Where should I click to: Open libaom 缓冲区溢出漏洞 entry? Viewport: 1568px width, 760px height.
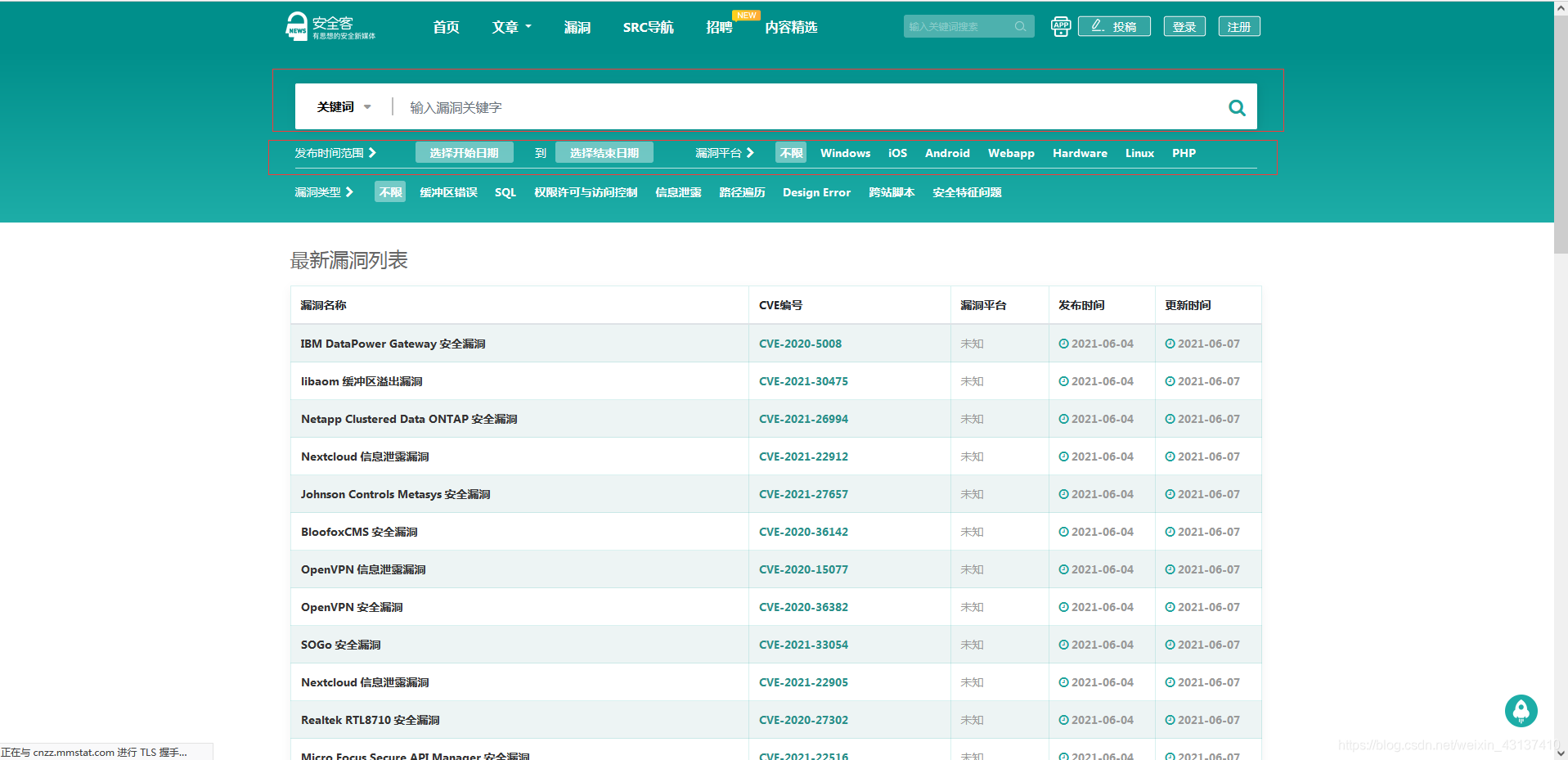click(x=362, y=381)
